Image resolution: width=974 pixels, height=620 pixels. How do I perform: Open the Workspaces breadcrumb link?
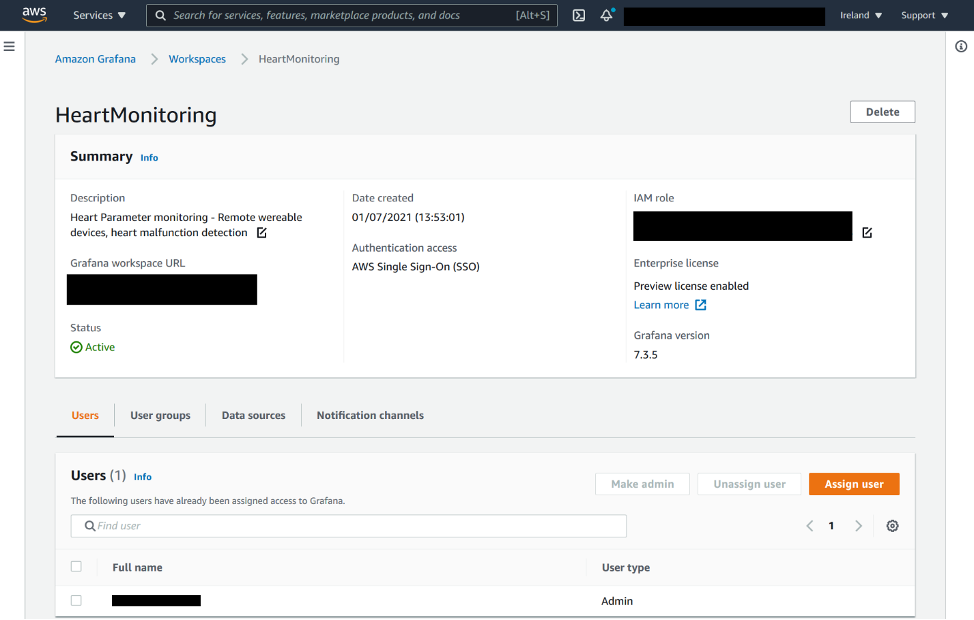pyautogui.click(x=197, y=59)
